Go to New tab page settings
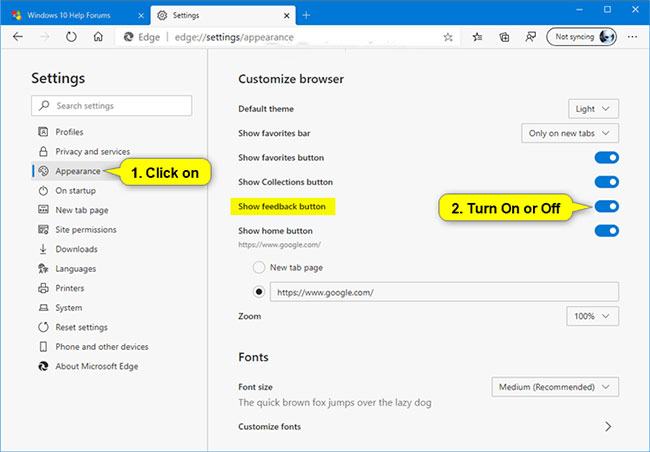650x452 pixels. tap(82, 210)
